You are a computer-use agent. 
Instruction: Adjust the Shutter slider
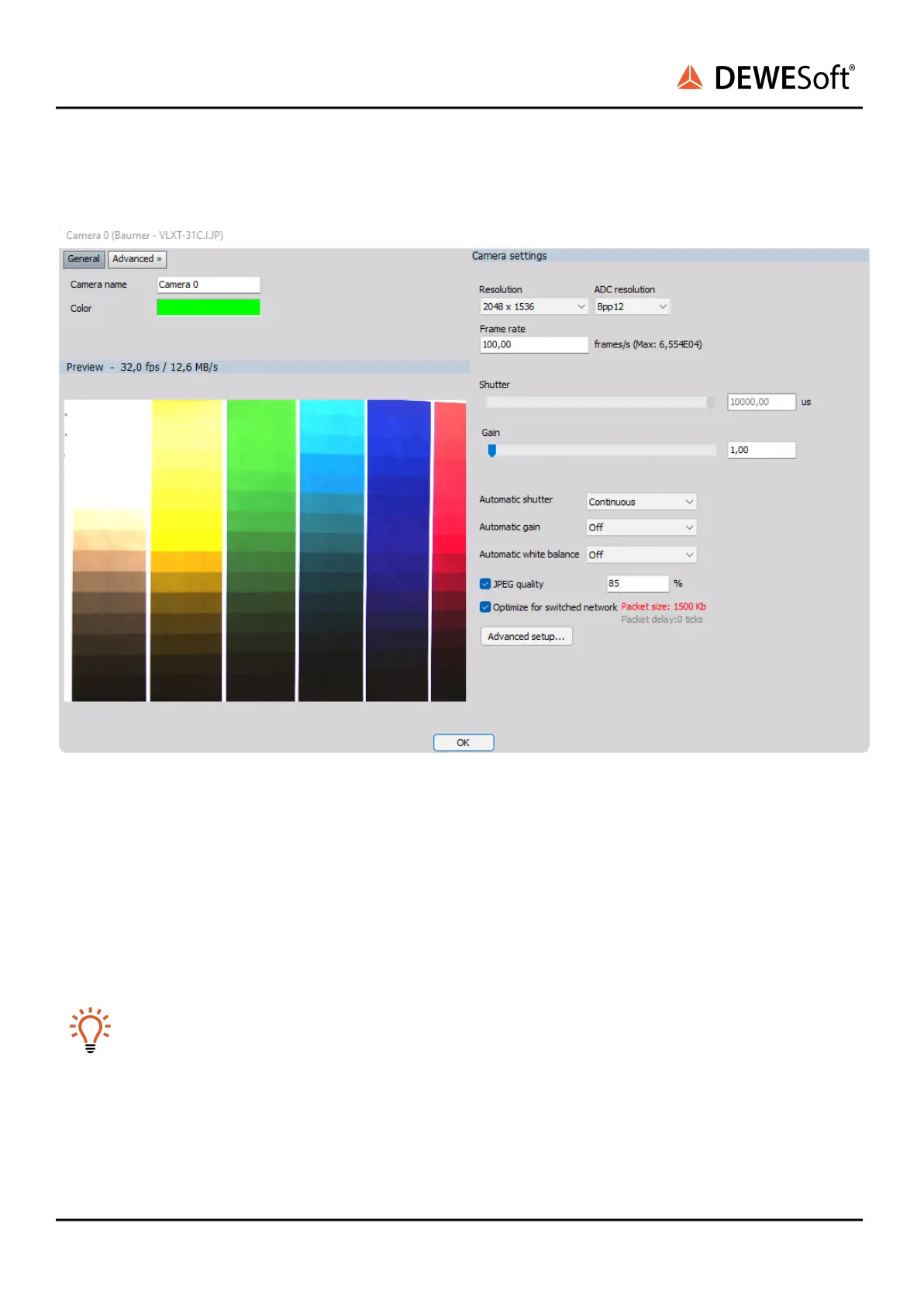600,403
